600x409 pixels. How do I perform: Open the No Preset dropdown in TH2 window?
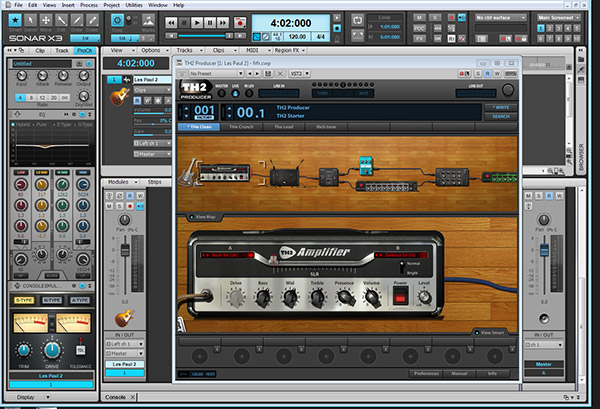[216, 73]
